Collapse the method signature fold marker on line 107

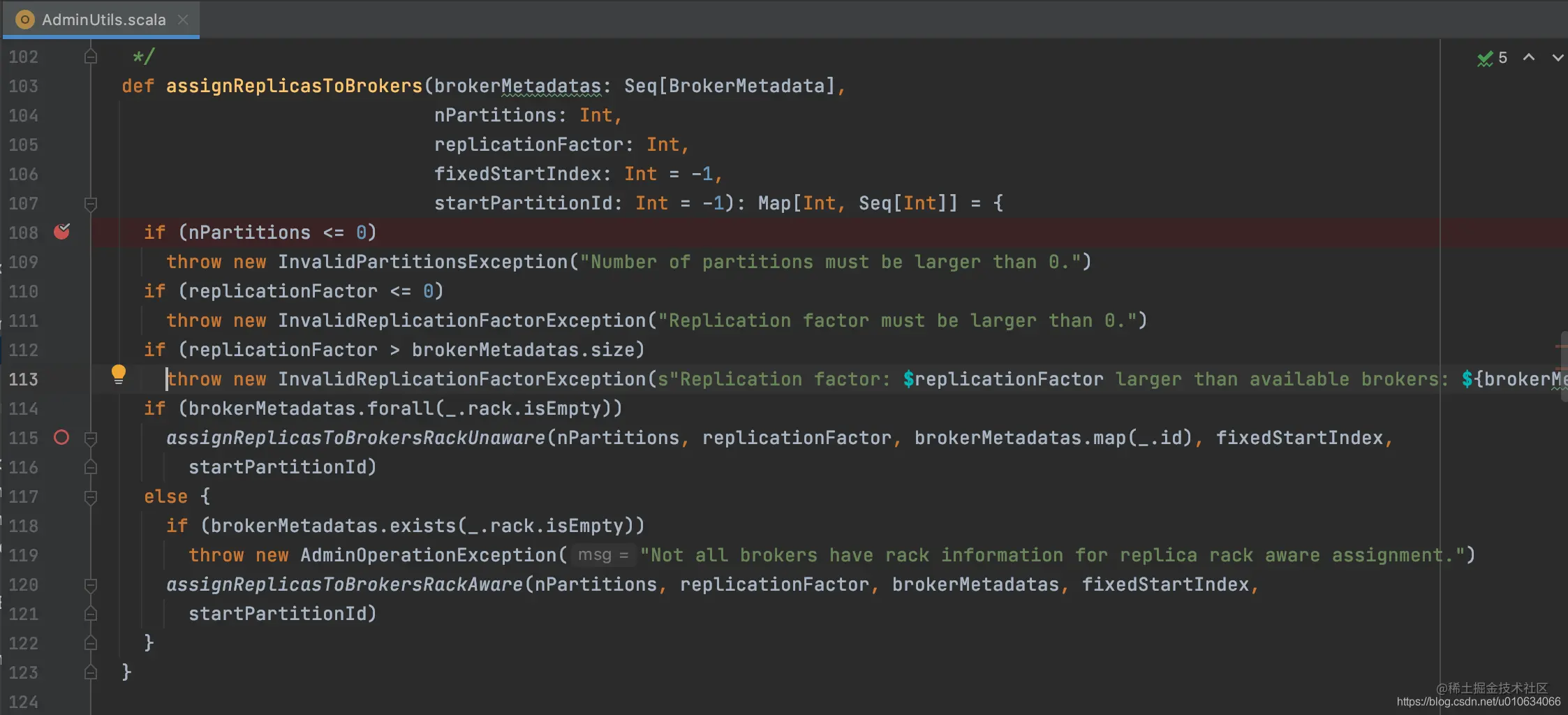[x=91, y=204]
